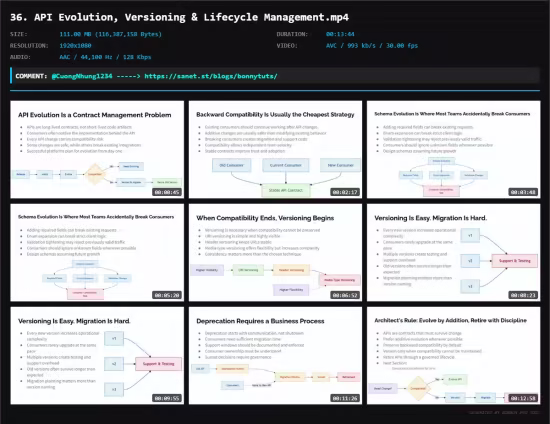Click the COMMENT: label
Screen dimensions: 550x424
coord(31,76)
